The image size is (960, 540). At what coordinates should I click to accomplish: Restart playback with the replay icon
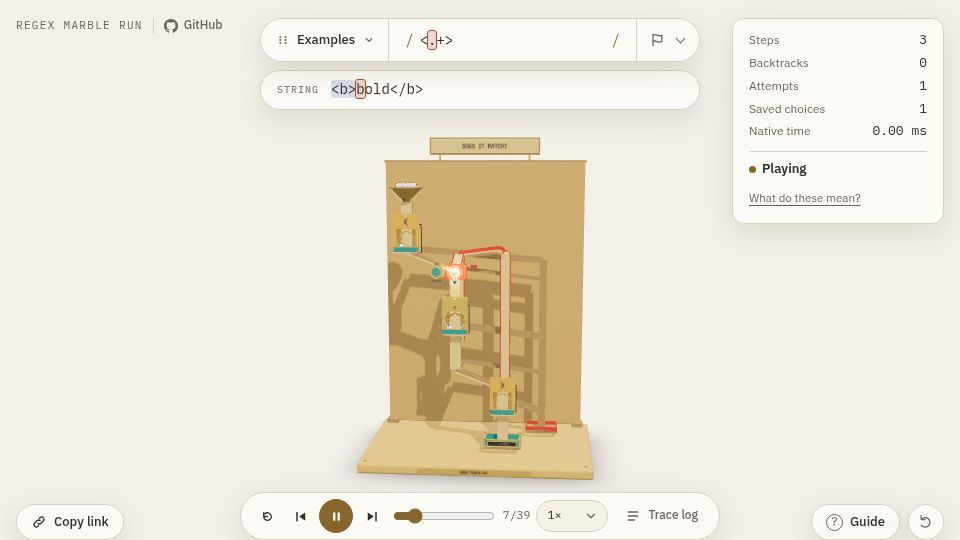pos(267,516)
